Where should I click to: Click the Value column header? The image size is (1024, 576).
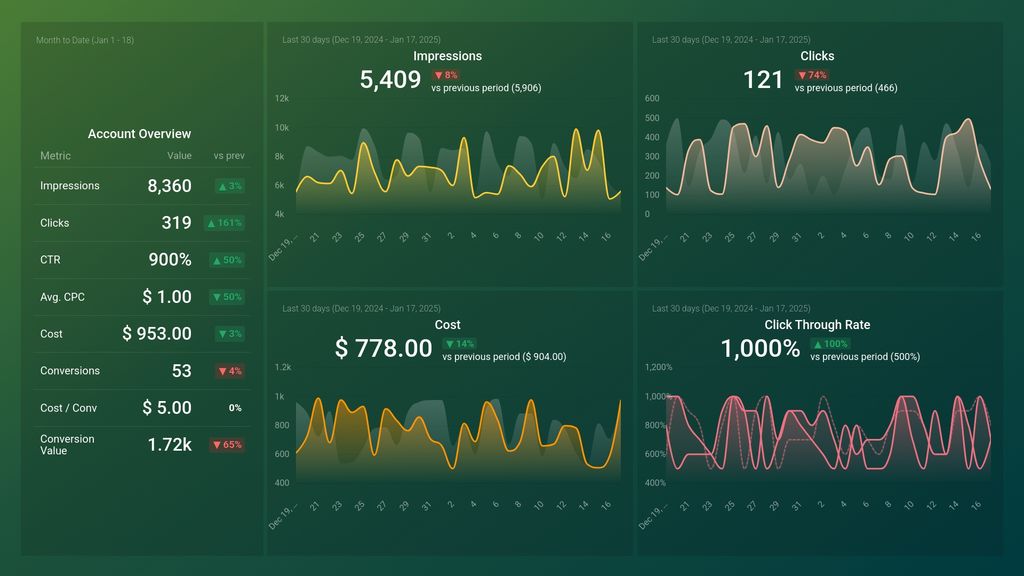point(179,156)
